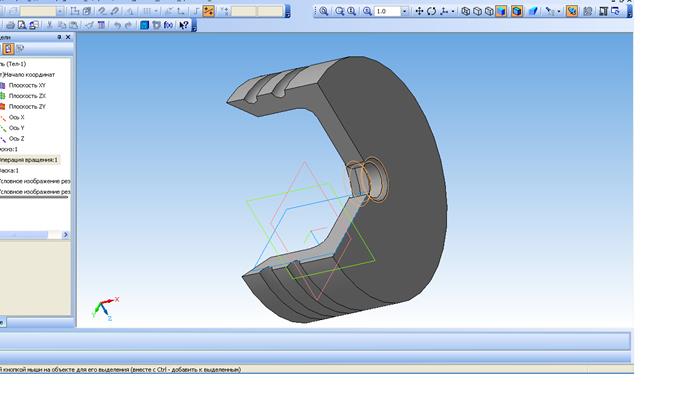Toggle shaded with edges display mode
This screenshot has width=681, height=409.
[517, 11]
